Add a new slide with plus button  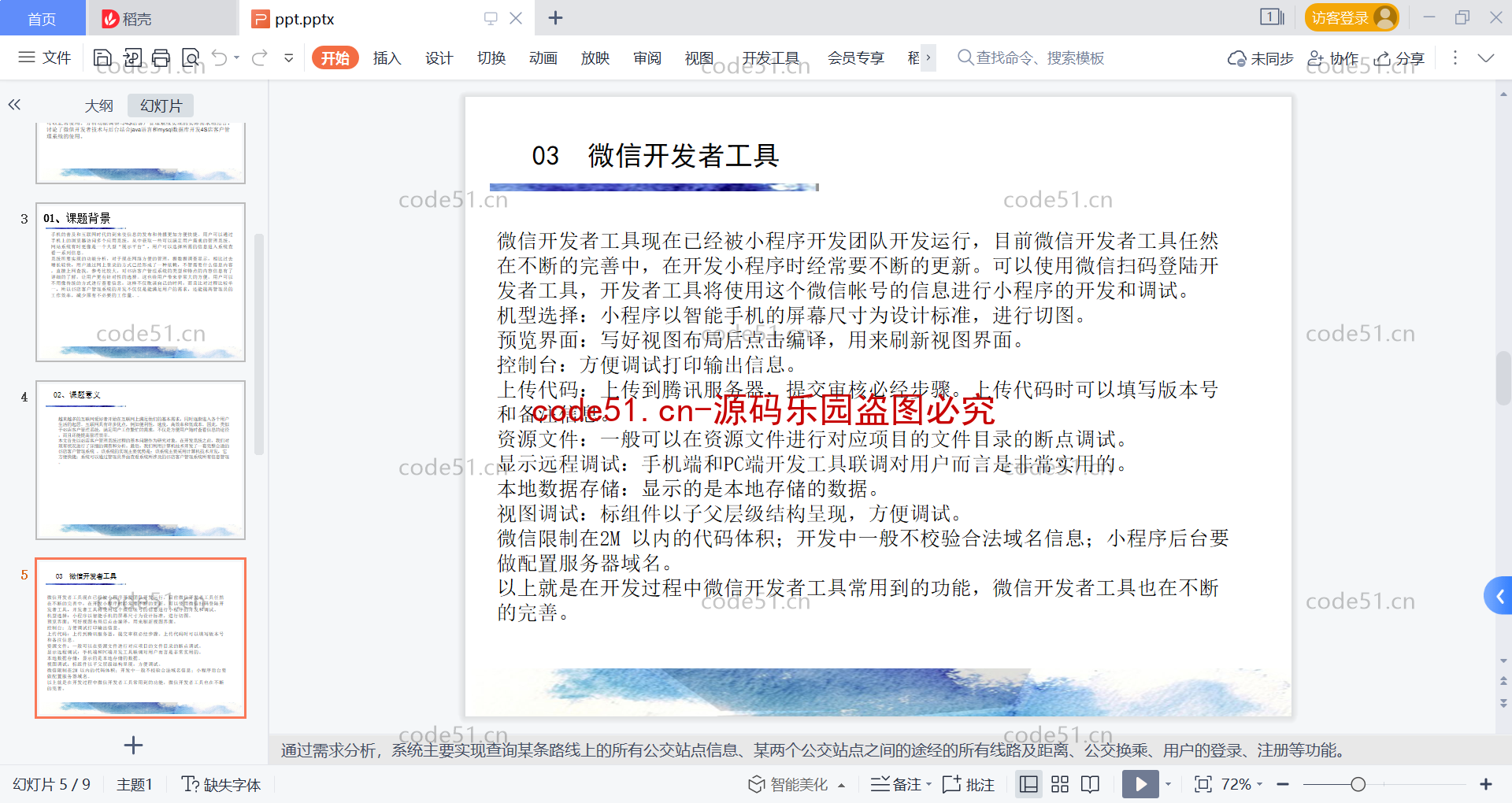(134, 744)
